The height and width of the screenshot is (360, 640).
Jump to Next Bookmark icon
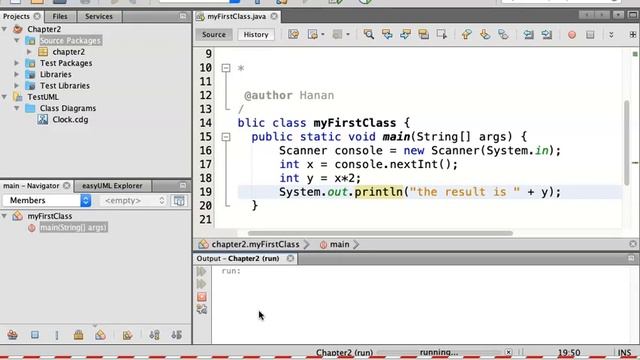pyautogui.click(x=484, y=34)
